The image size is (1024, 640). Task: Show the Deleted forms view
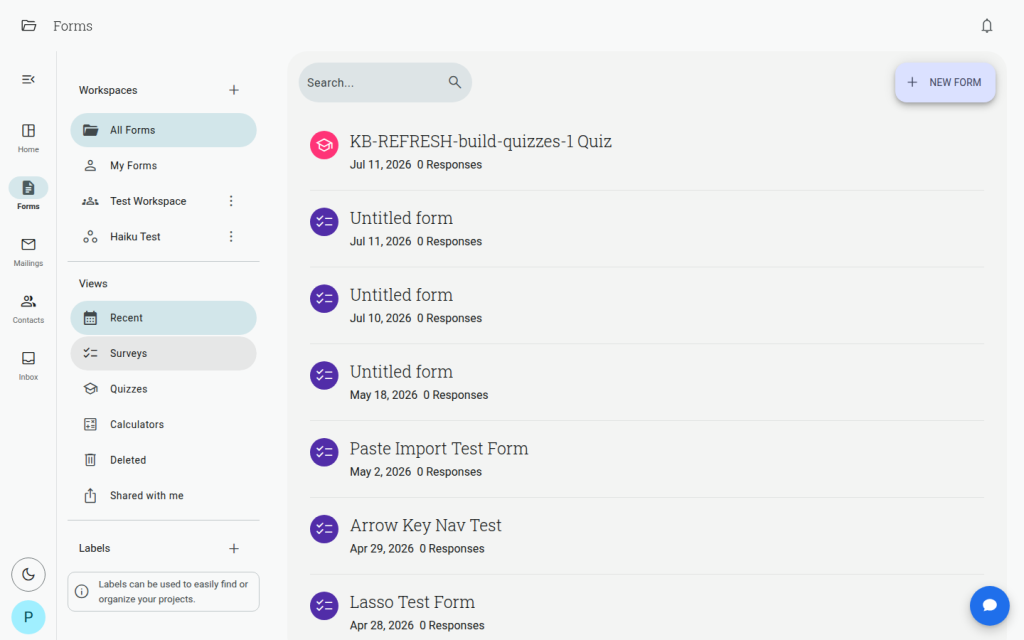pos(163,460)
